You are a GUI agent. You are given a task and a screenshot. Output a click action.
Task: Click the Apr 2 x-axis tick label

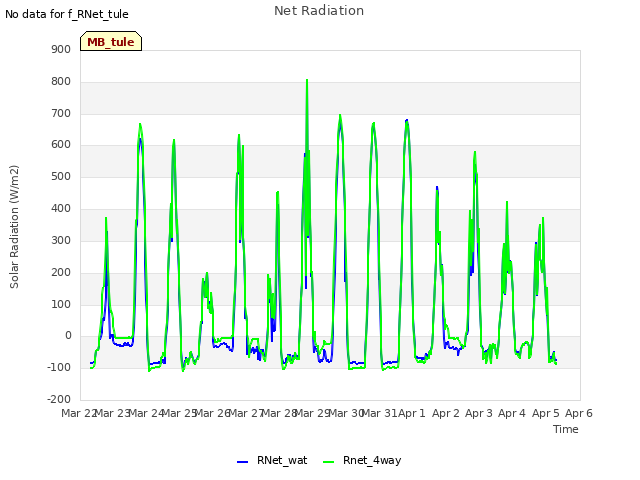(446, 413)
